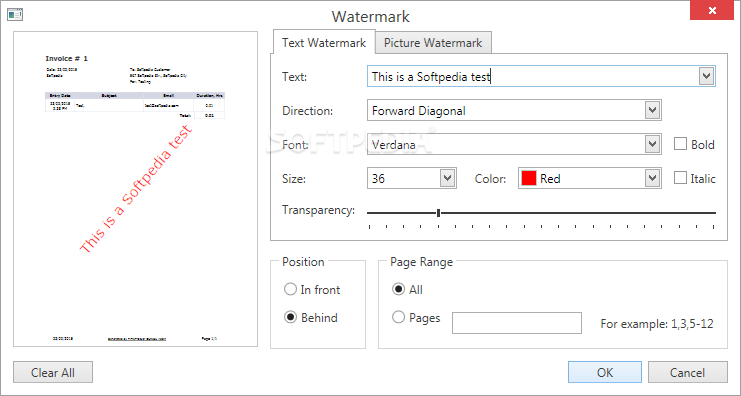This screenshot has width=741, height=396.
Task: Open the Color dropdown arrow
Action: click(x=652, y=178)
